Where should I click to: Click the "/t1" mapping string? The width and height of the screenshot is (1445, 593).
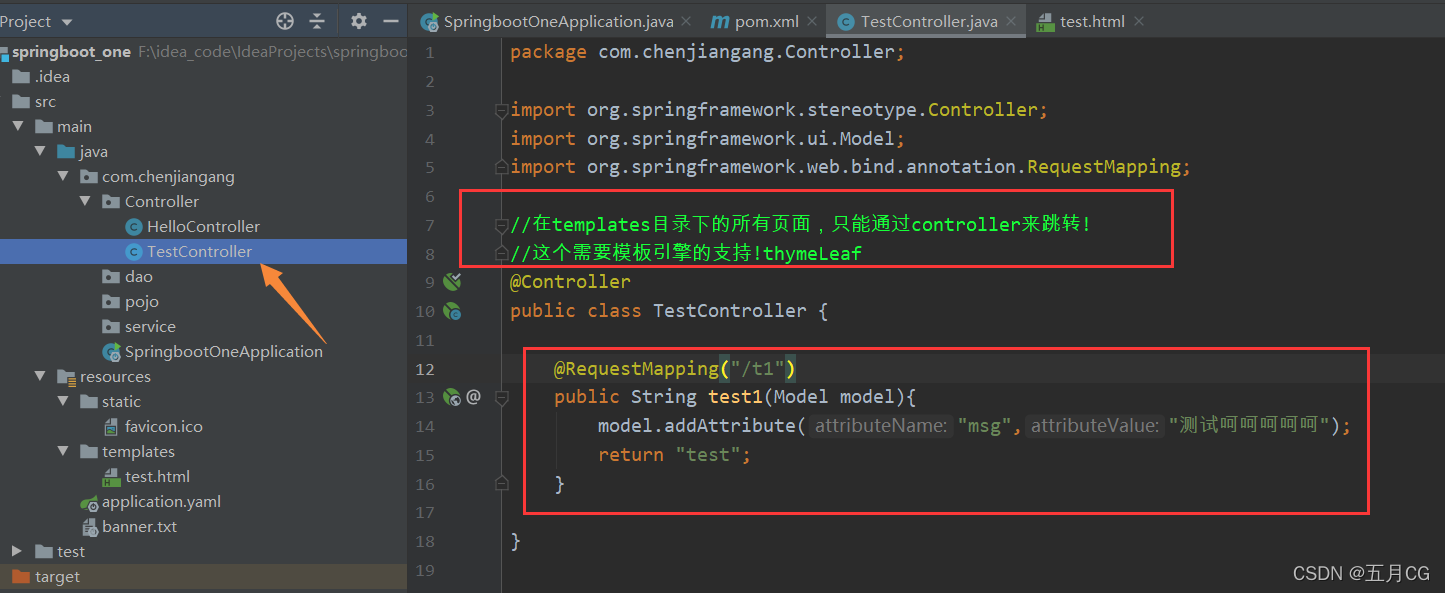pyautogui.click(x=758, y=369)
